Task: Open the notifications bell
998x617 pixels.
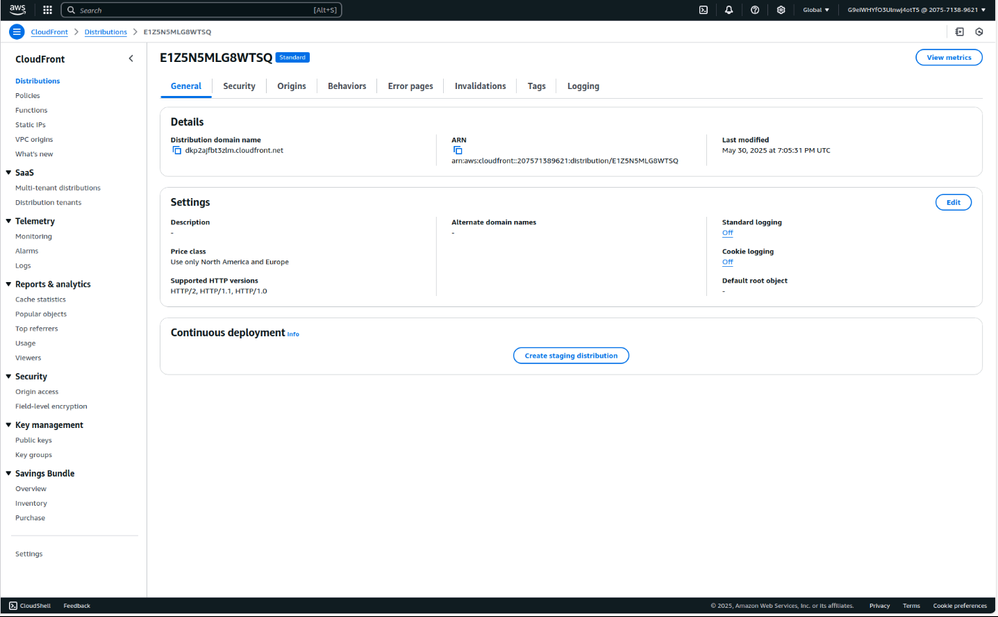Action: point(729,10)
